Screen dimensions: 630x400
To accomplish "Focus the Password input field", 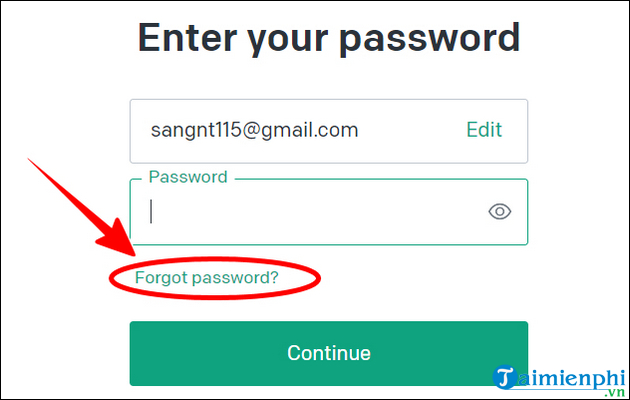I will tap(310, 212).
